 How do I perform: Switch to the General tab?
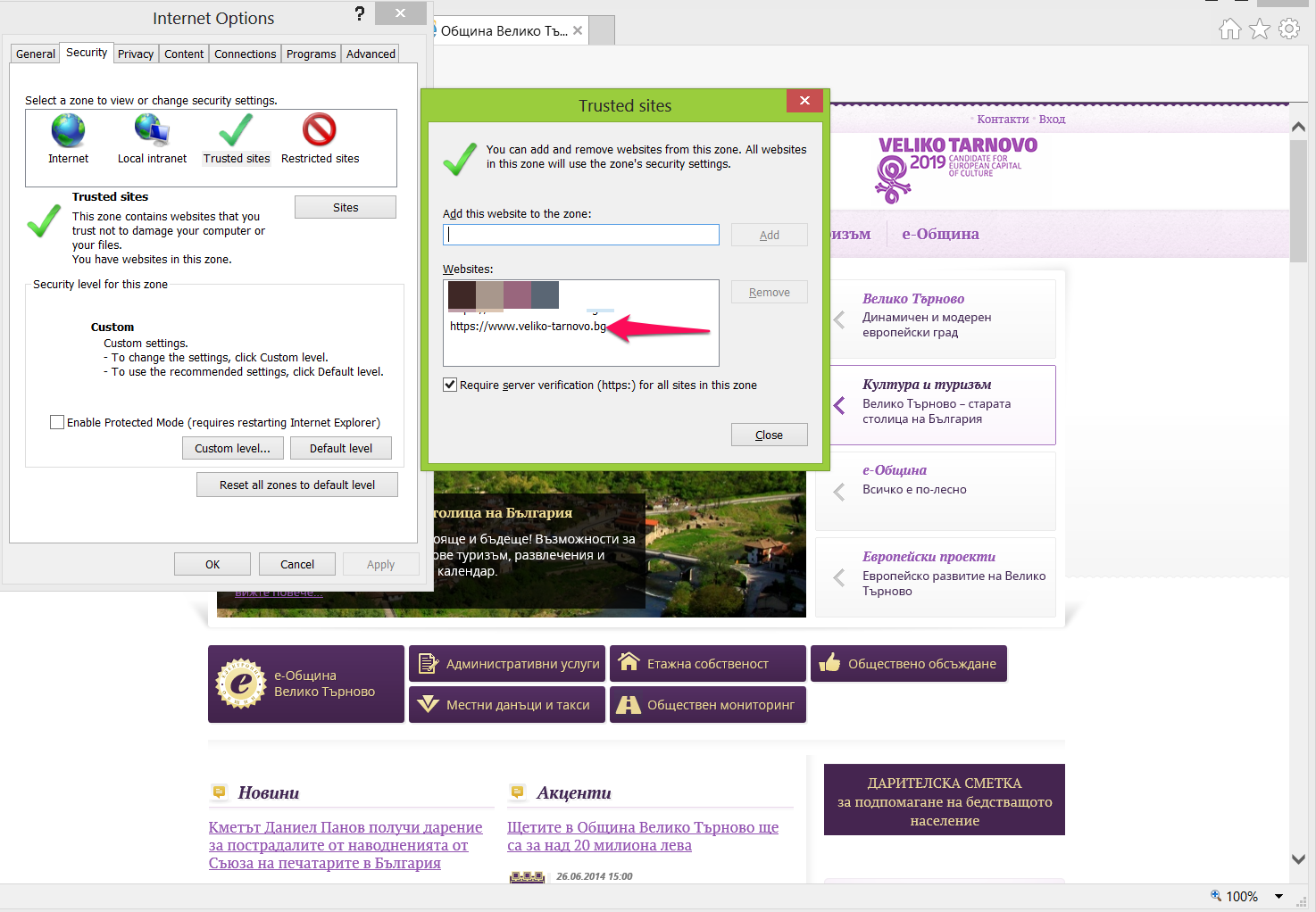click(36, 54)
